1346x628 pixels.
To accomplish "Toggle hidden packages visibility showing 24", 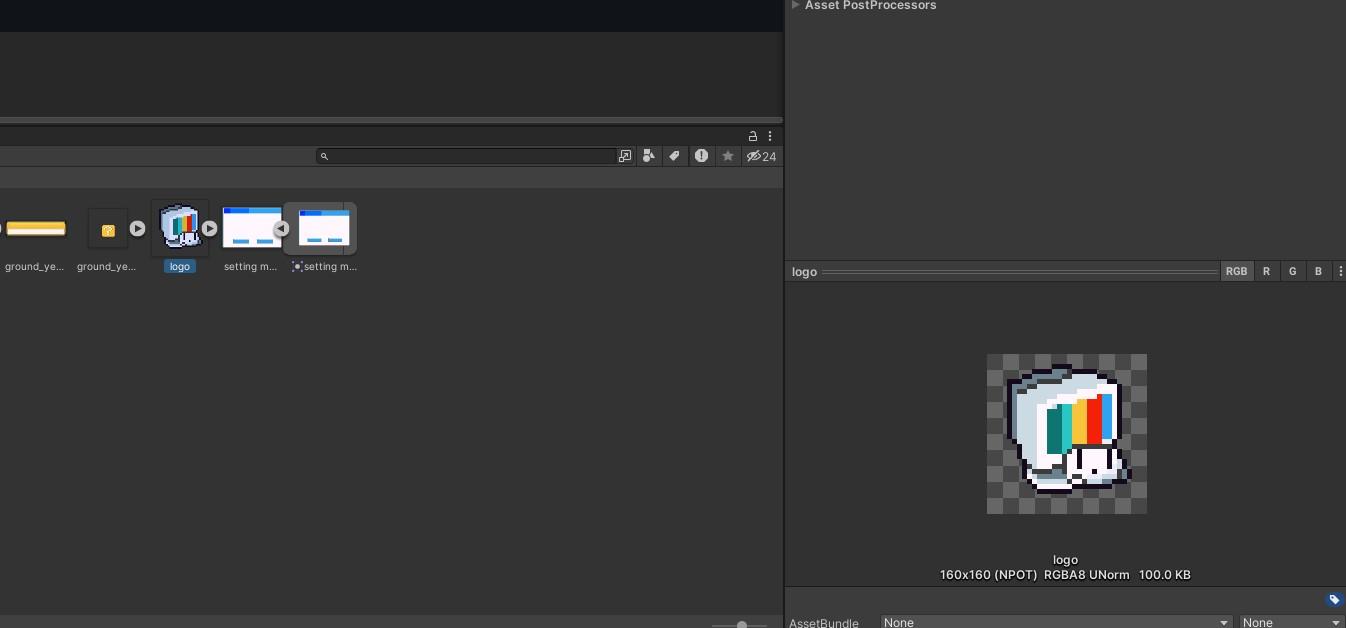I will (762, 156).
